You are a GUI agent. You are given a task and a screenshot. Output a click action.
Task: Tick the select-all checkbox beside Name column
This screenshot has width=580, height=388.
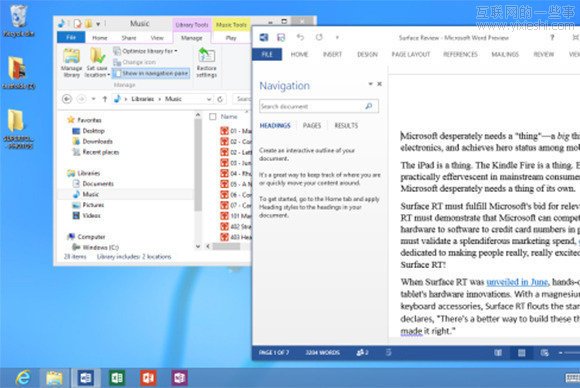coord(213,117)
